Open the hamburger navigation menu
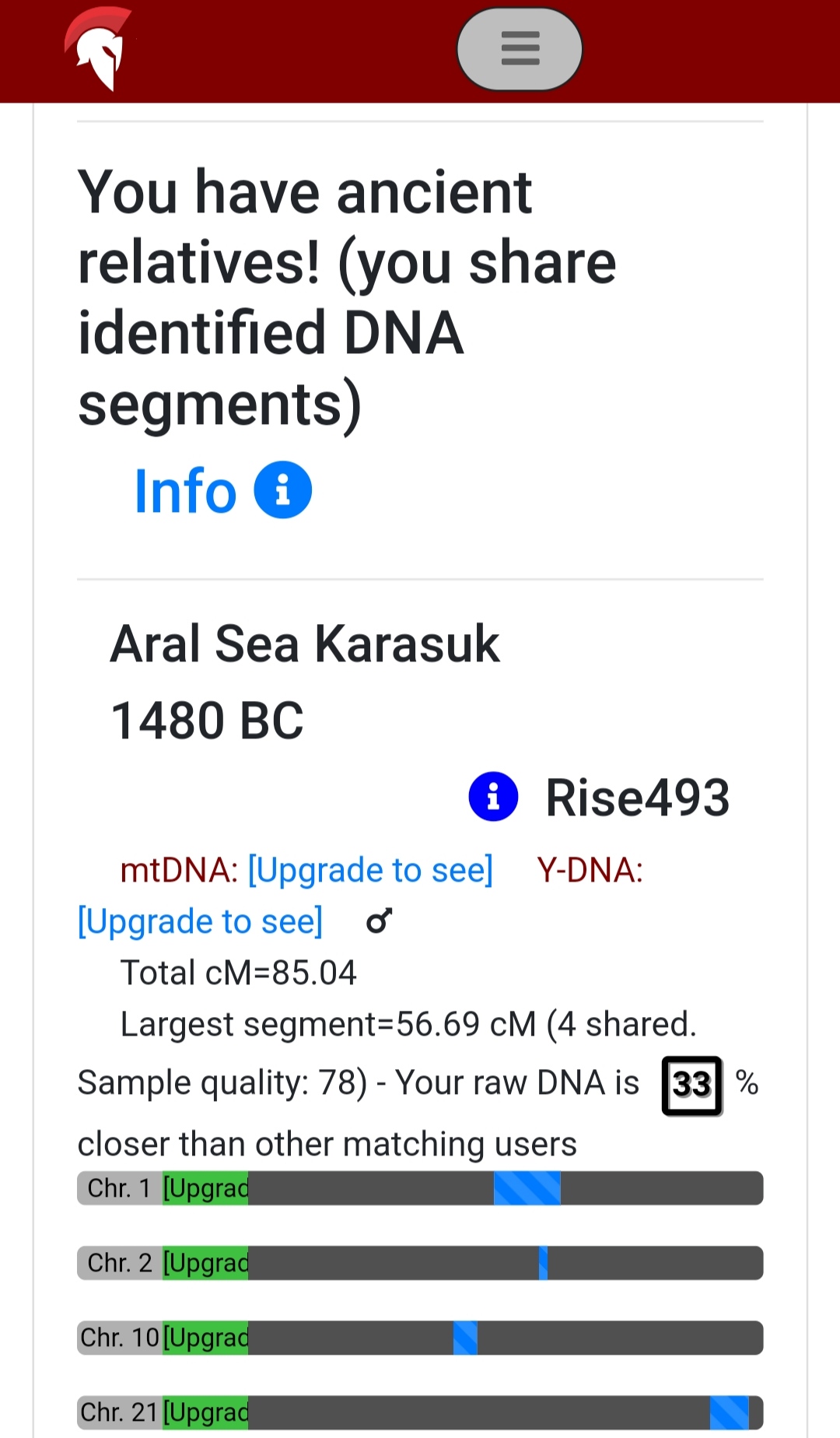The height and width of the screenshot is (1438, 840). coord(520,49)
